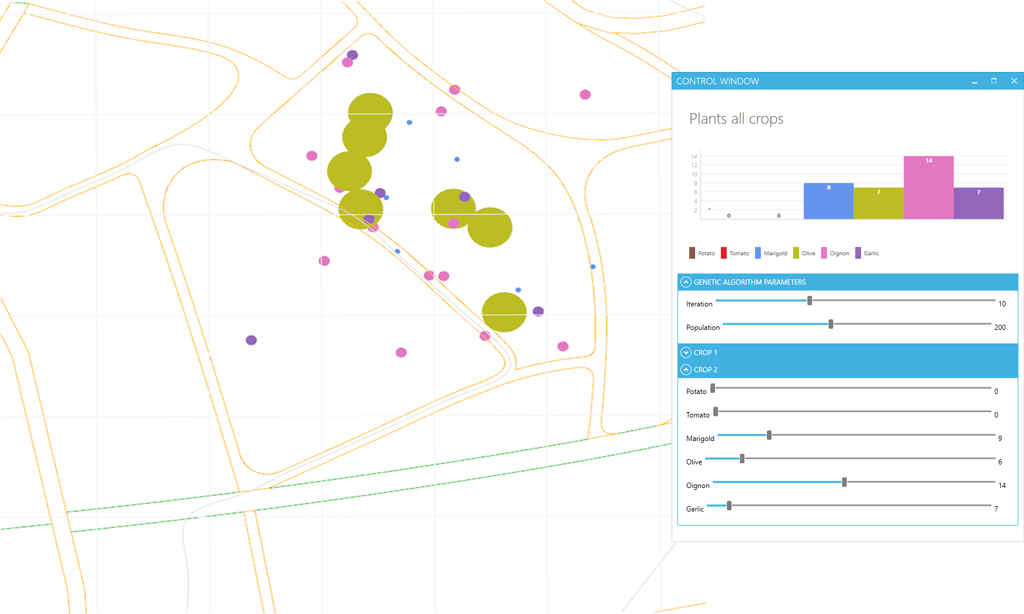Maximize the Control Window
The image size is (1024, 614).
click(x=994, y=81)
